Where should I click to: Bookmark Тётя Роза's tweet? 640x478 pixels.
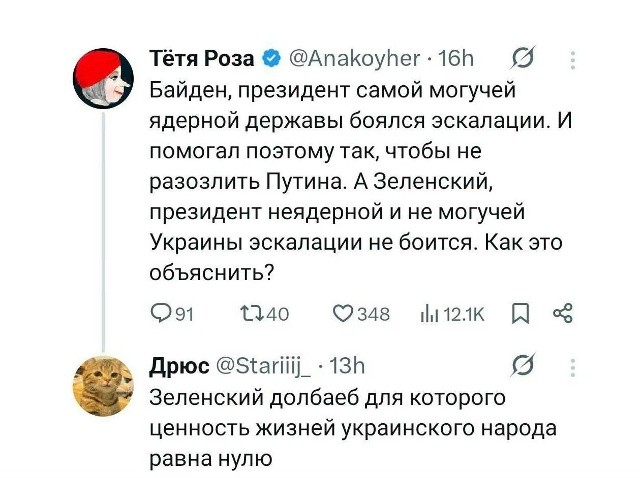[519, 314]
